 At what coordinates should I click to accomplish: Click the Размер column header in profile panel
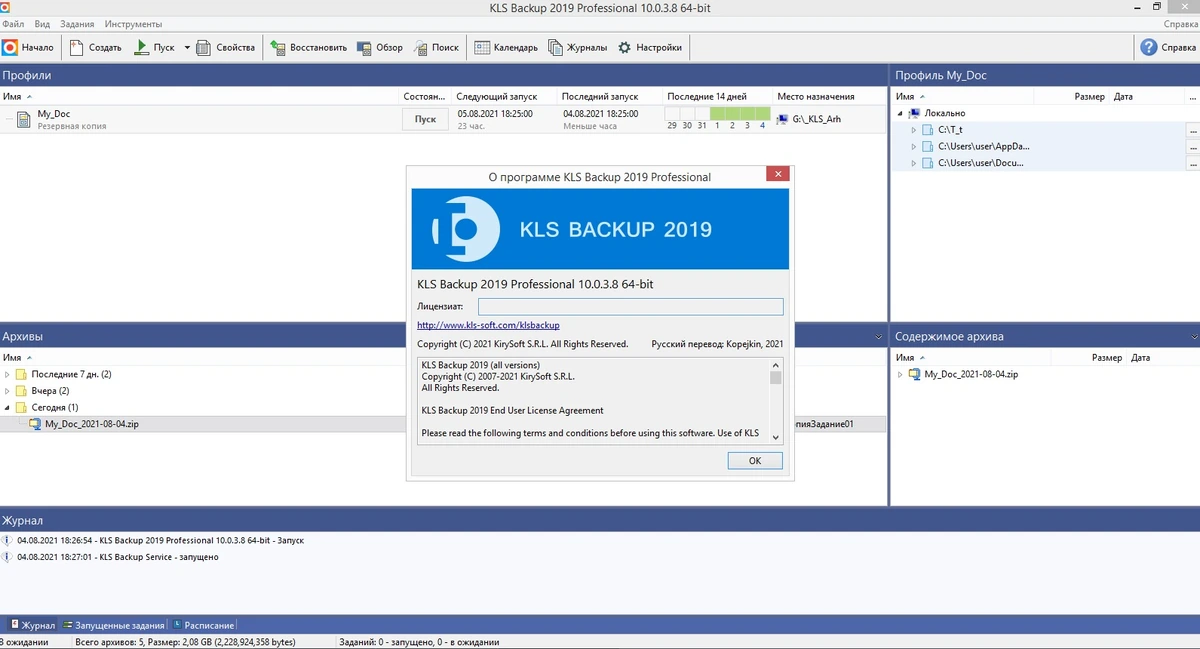click(x=1090, y=96)
